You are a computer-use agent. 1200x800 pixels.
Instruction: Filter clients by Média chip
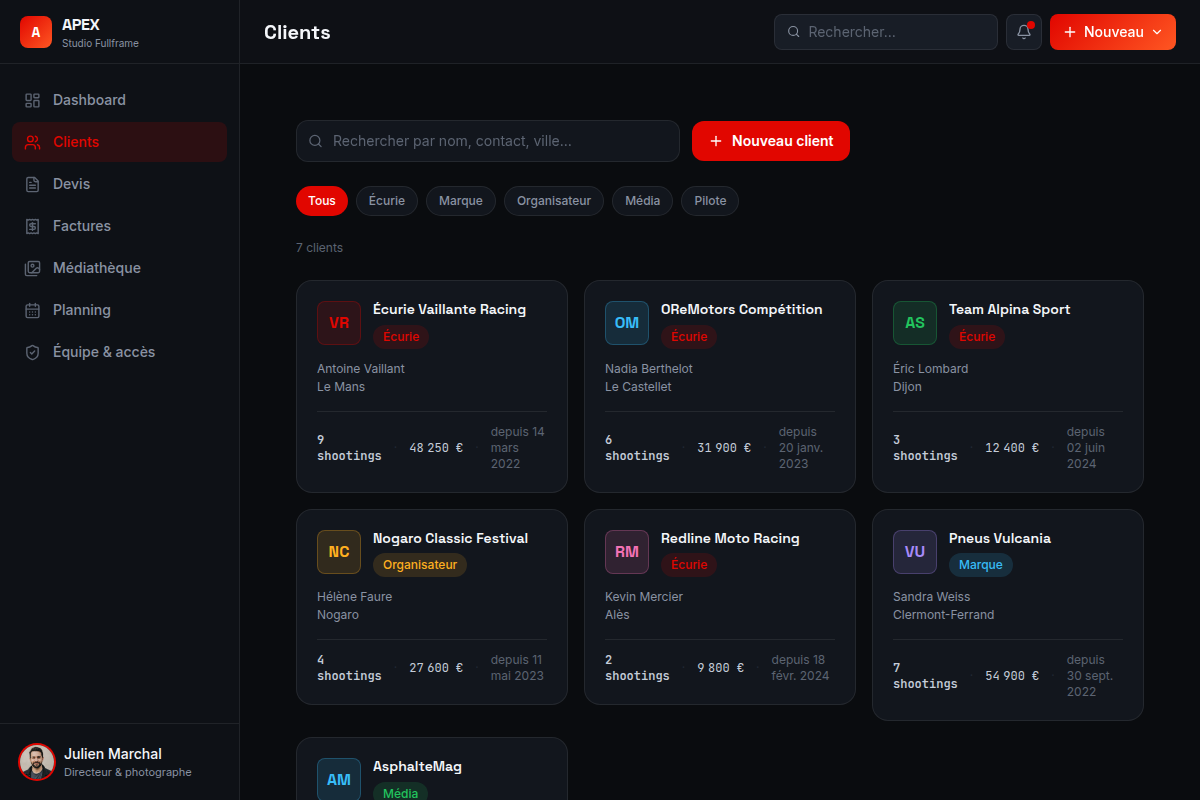pos(643,201)
